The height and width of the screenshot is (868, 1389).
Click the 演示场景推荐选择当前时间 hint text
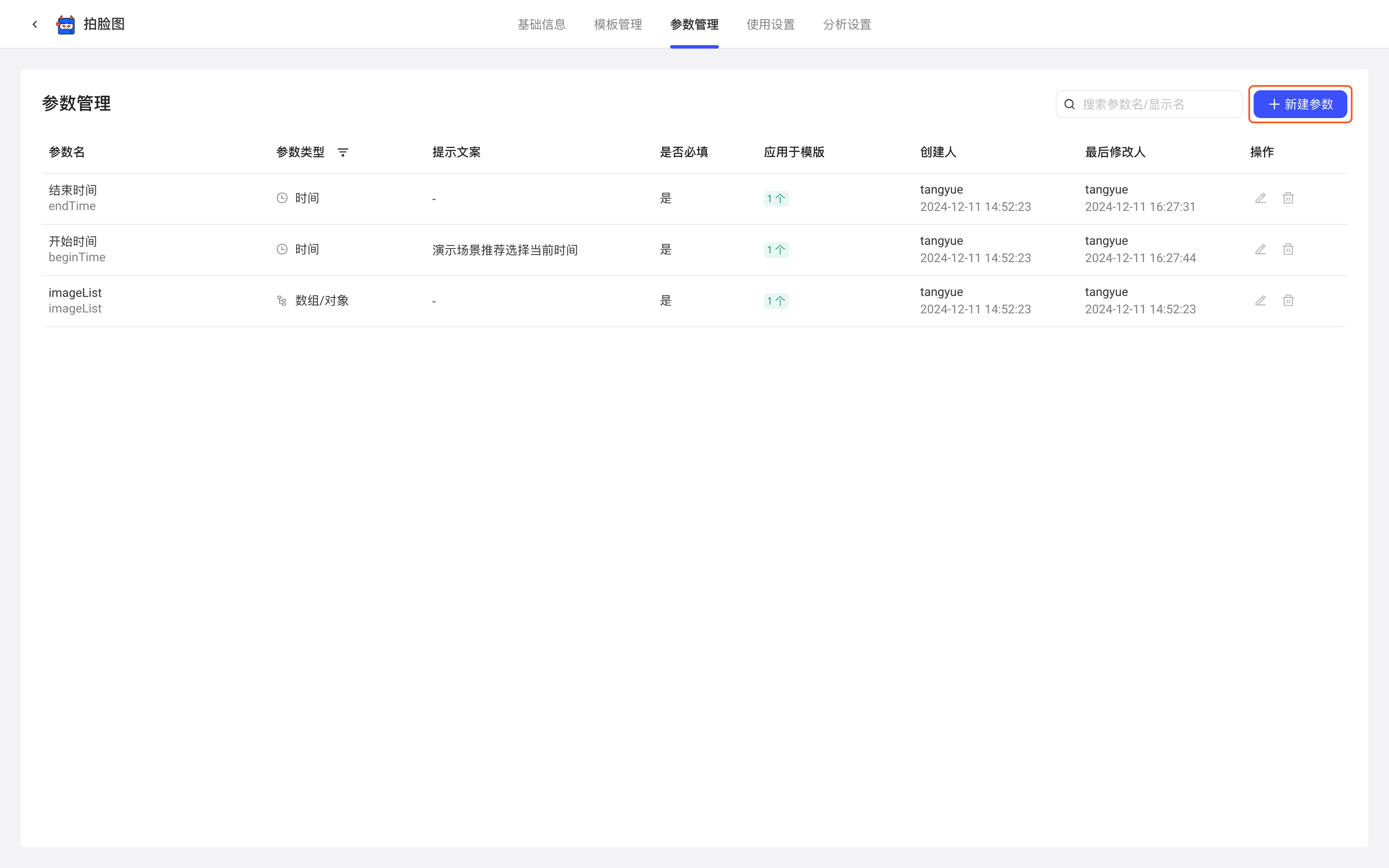pyautogui.click(x=504, y=250)
